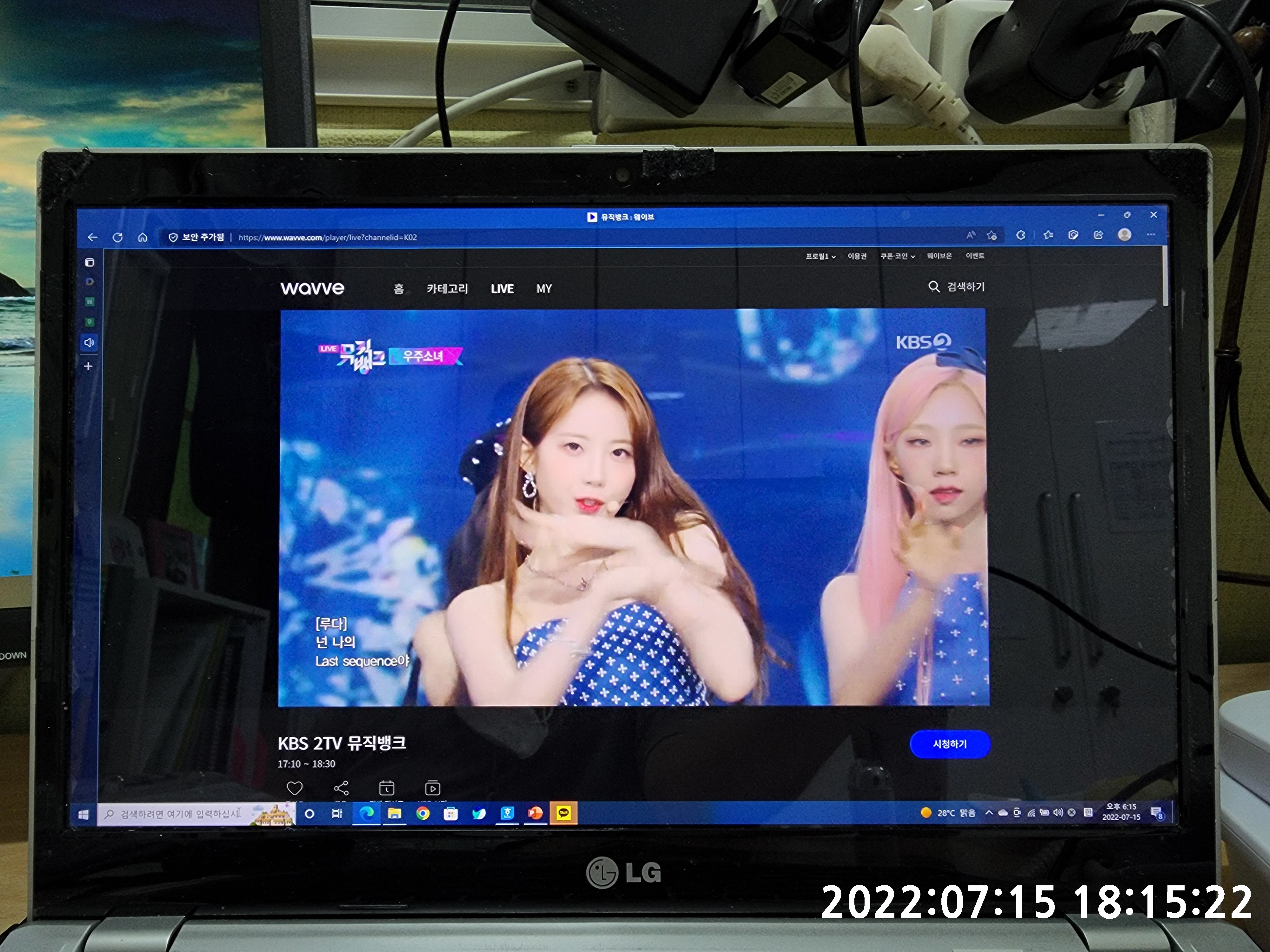
Task: Click the search magnifier icon on wavve
Action: click(x=934, y=286)
